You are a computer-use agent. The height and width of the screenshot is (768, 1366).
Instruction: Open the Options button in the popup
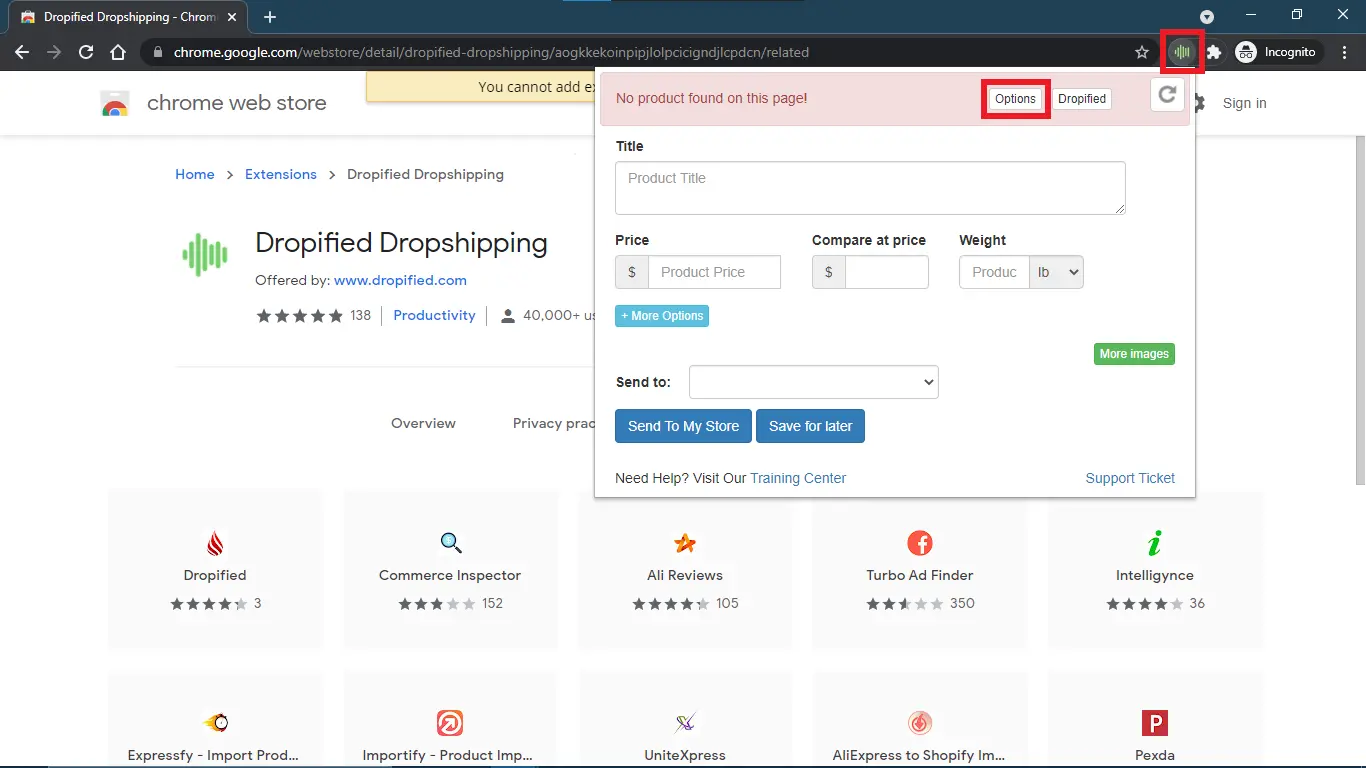[x=1015, y=99]
